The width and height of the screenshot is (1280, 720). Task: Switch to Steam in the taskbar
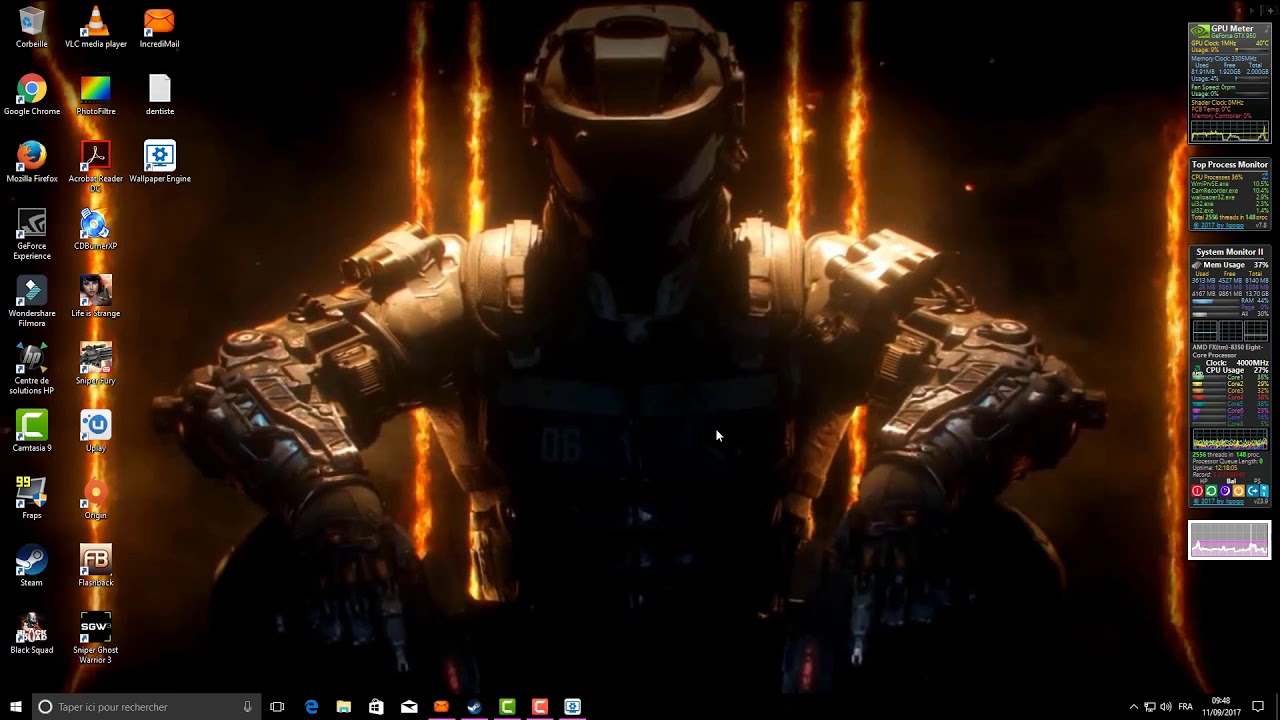474,707
